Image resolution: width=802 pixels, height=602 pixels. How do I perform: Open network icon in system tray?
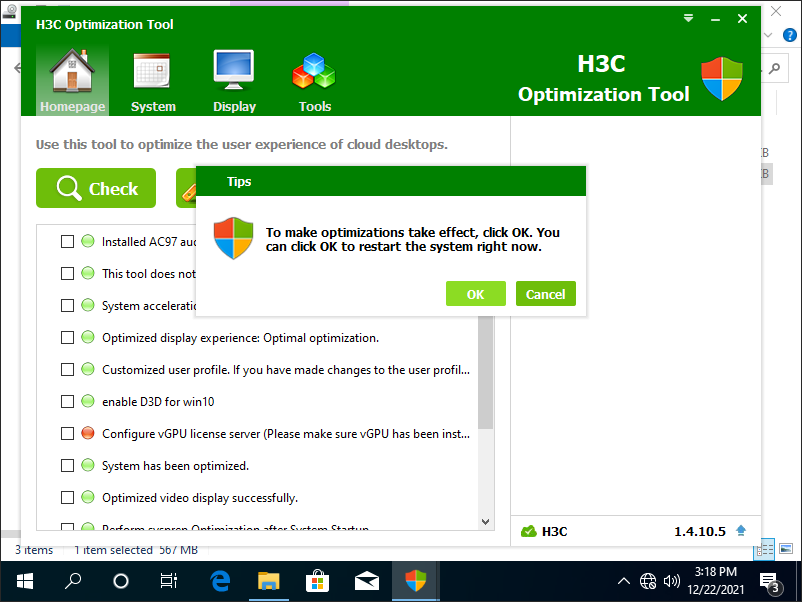[x=648, y=581]
